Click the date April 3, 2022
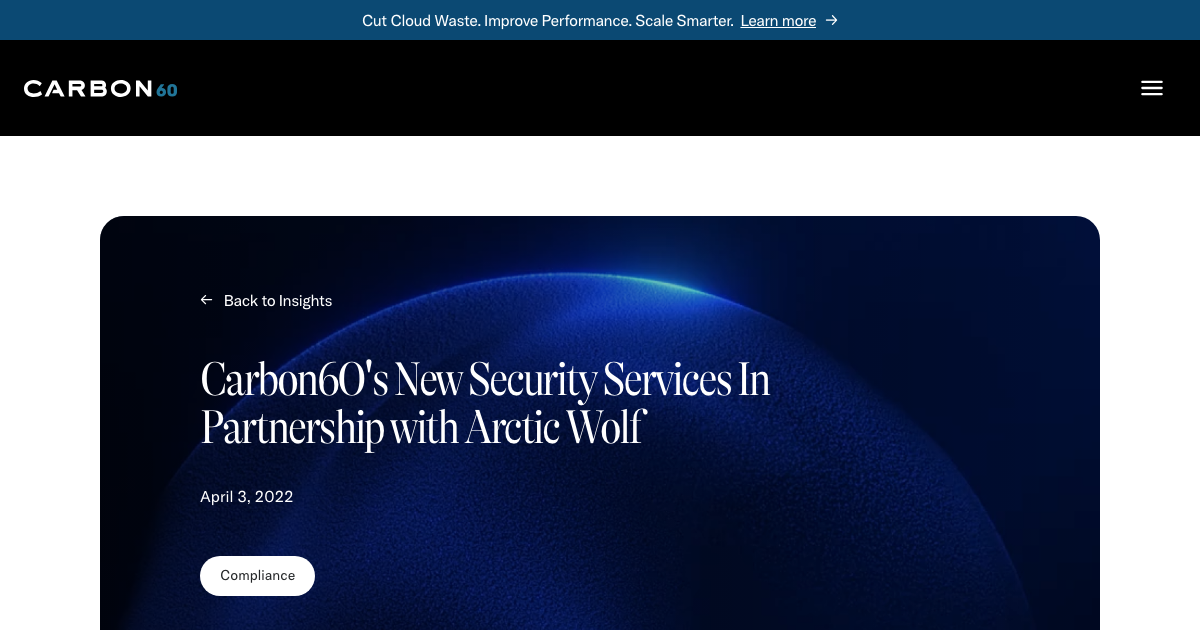 (x=246, y=497)
